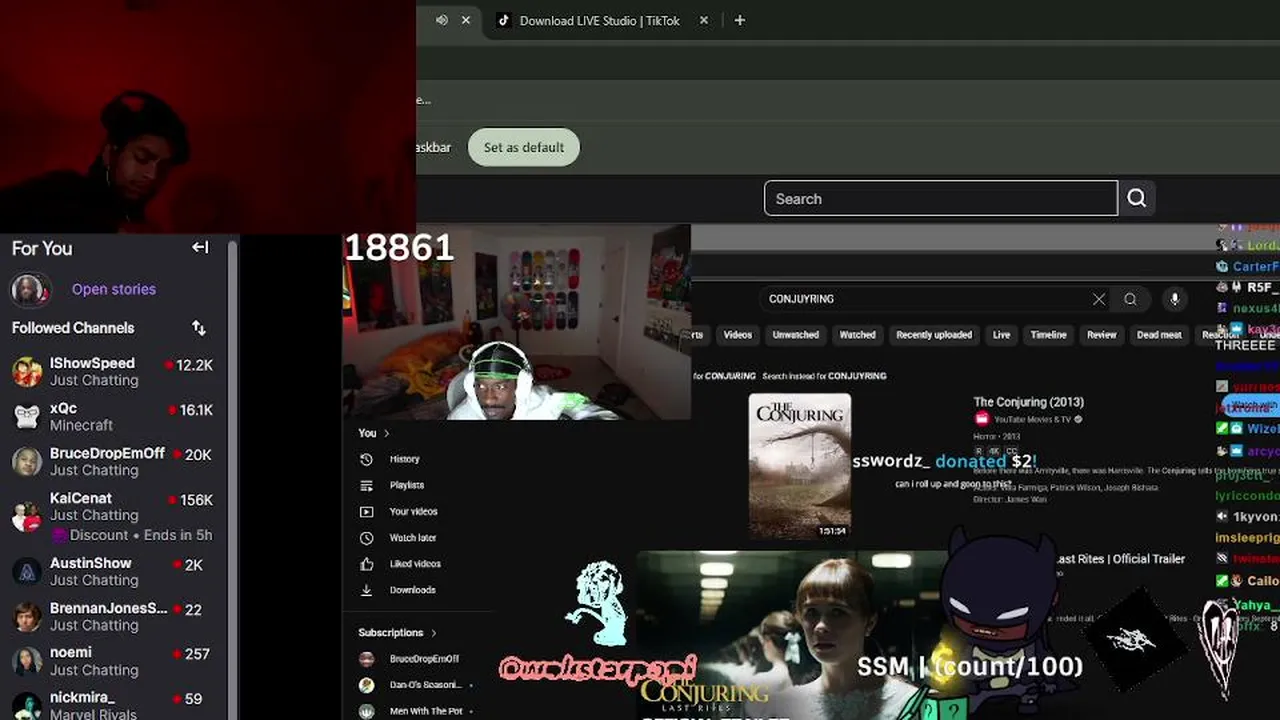Click the Your videos play icon
1280x720 pixels.
(x=367, y=511)
